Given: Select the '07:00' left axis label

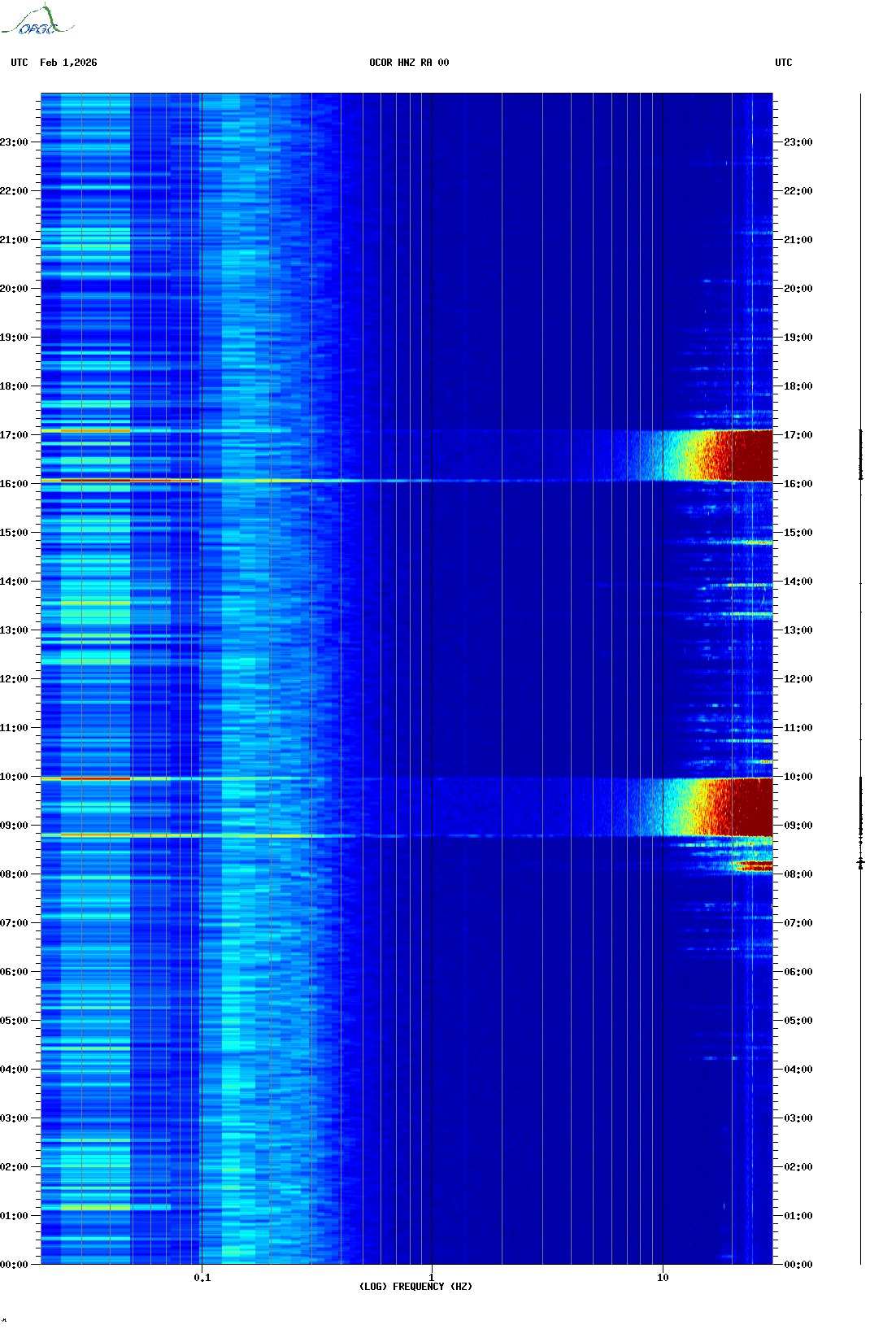Looking at the screenshot, I should 14,923.
